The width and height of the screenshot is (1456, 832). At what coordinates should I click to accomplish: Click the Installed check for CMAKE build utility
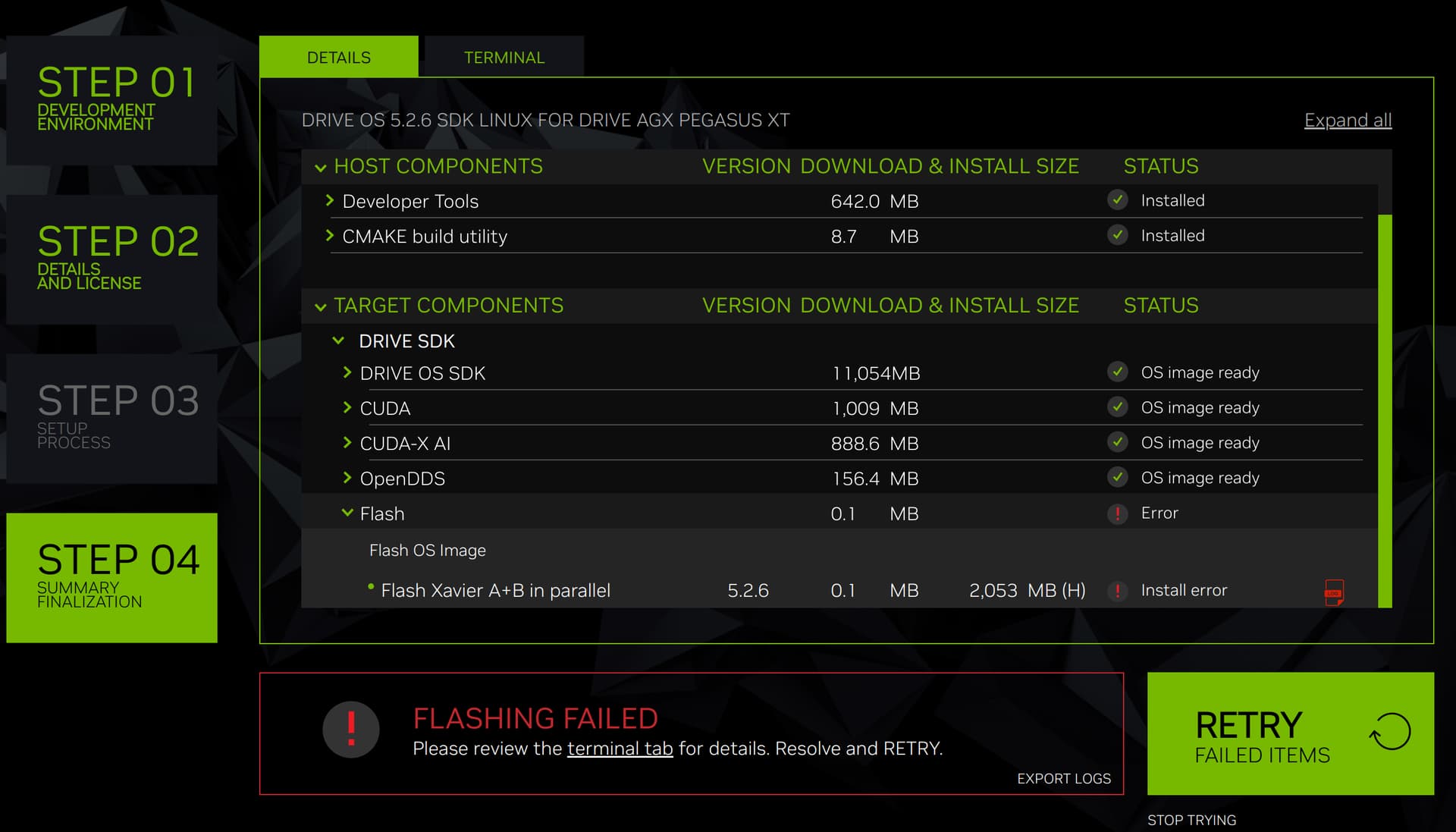coord(1118,235)
